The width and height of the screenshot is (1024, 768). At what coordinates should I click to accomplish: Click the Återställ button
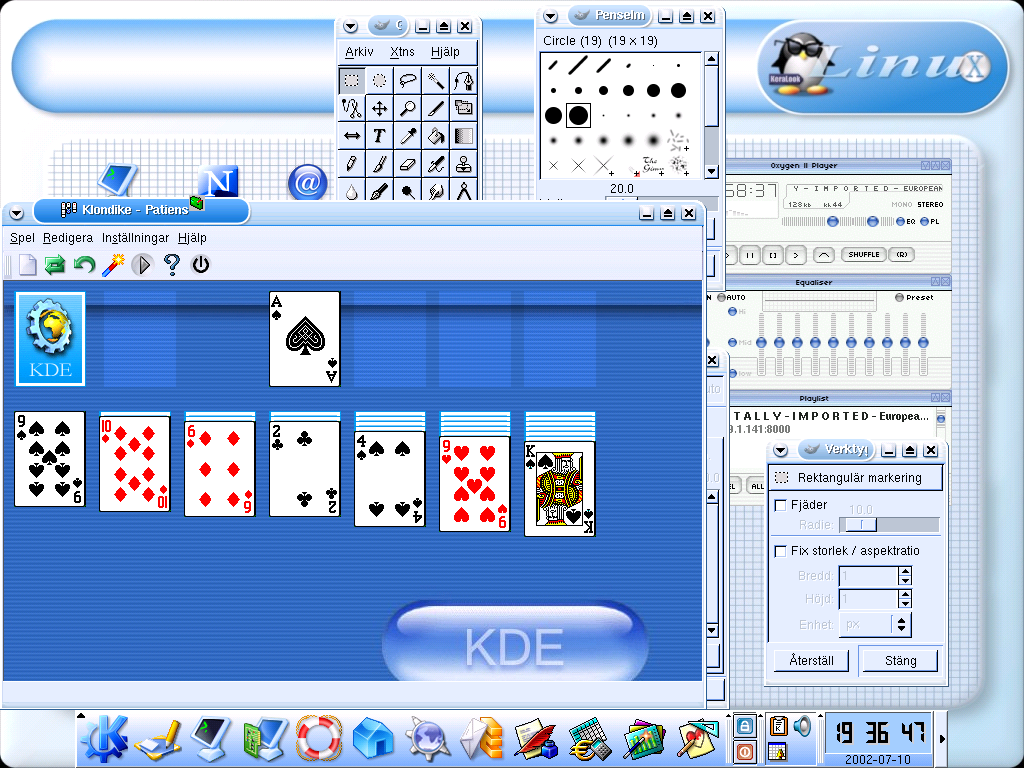[811, 660]
